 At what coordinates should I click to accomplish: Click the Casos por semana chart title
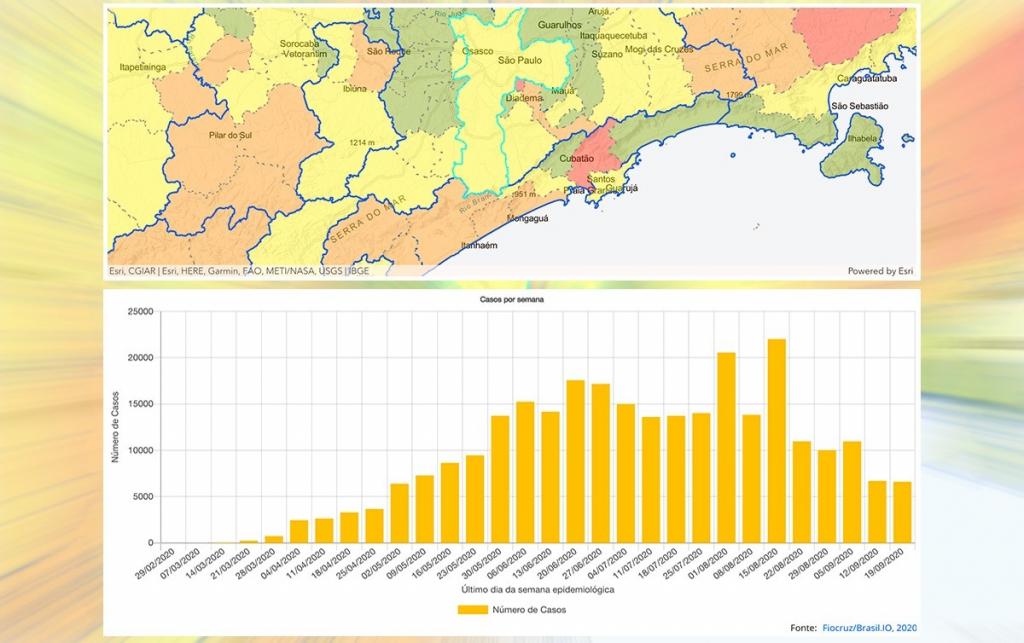[x=514, y=300]
